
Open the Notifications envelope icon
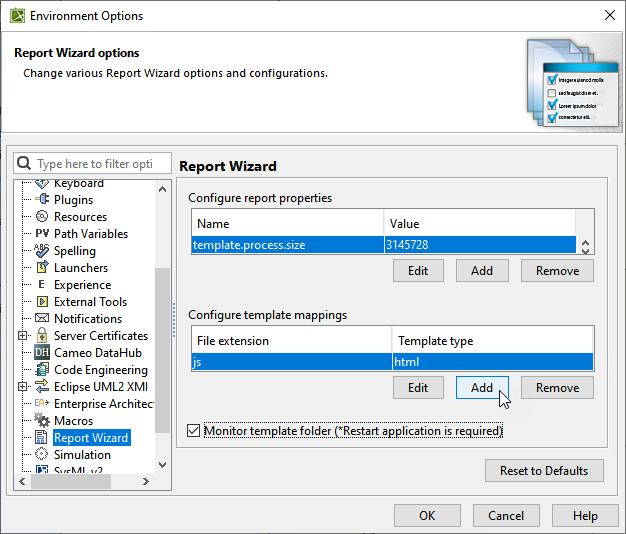coord(42,319)
